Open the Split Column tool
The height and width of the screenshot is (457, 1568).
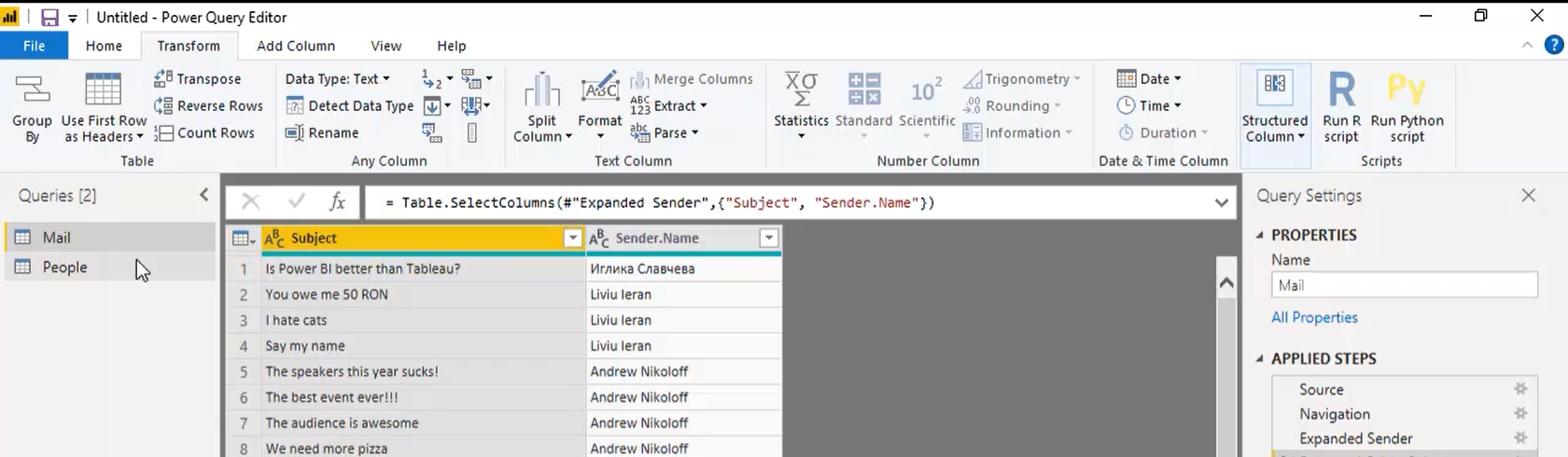coord(542,108)
